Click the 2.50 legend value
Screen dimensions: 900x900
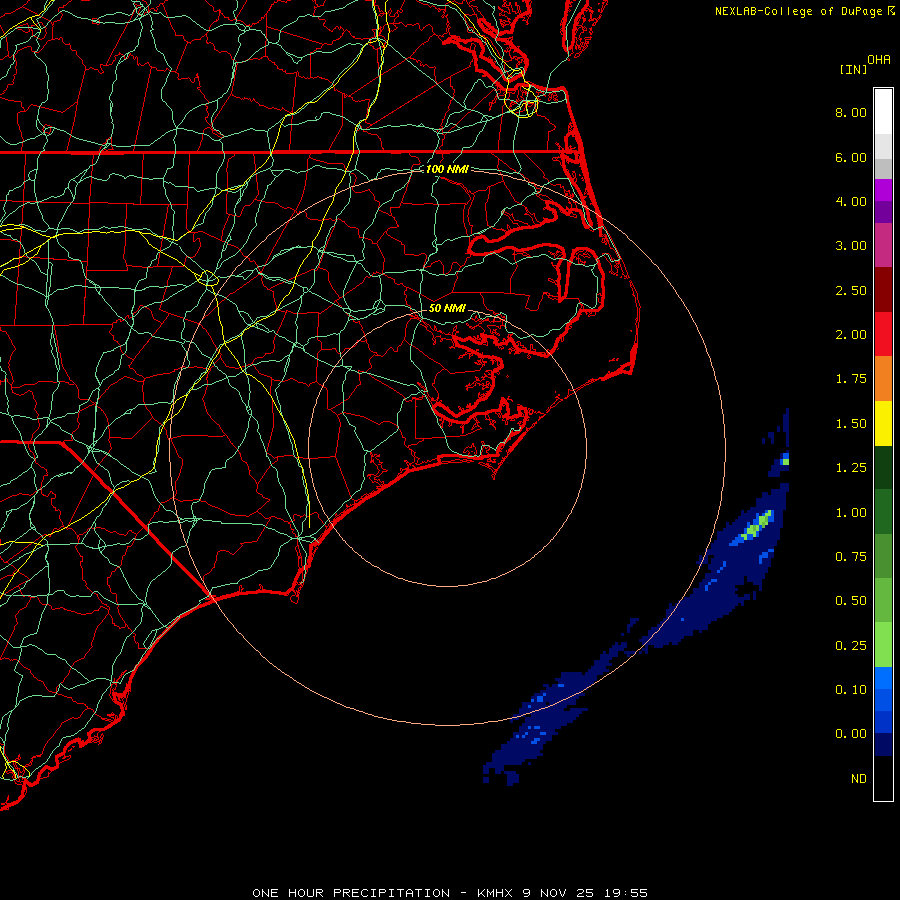[851, 290]
